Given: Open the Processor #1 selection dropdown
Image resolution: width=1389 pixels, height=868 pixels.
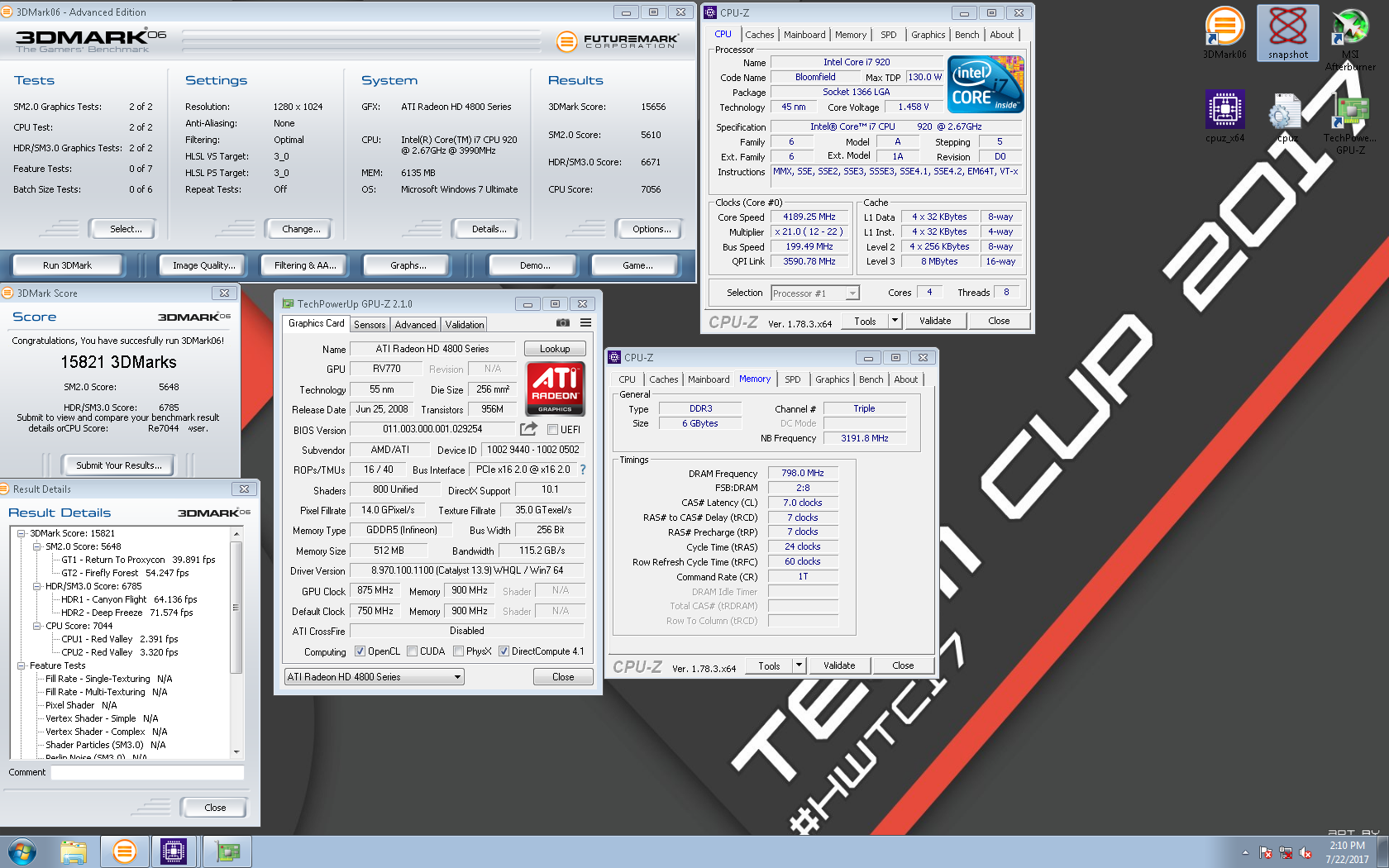Looking at the screenshot, I should pyautogui.click(x=815, y=293).
